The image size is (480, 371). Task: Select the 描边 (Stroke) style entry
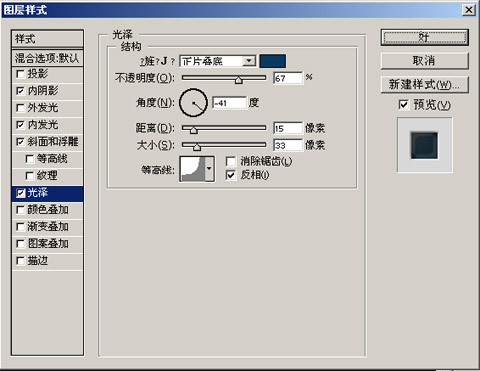click(x=47, y=261)
